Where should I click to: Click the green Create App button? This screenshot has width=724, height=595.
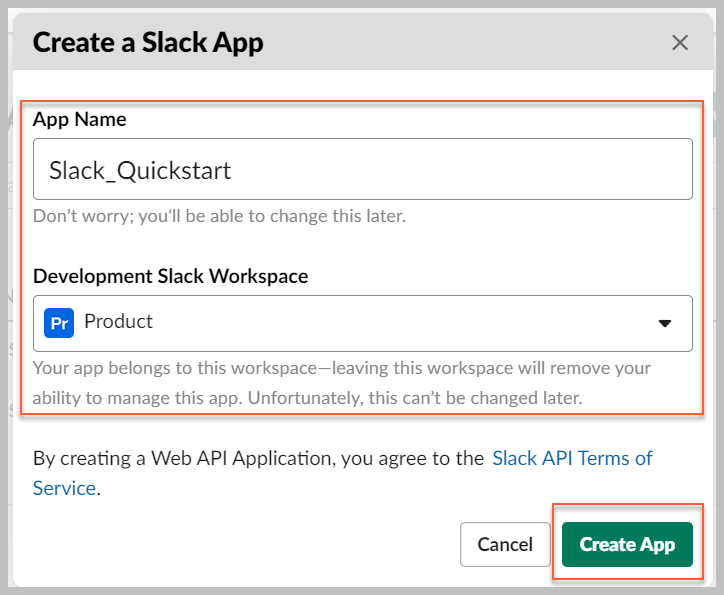627,544
